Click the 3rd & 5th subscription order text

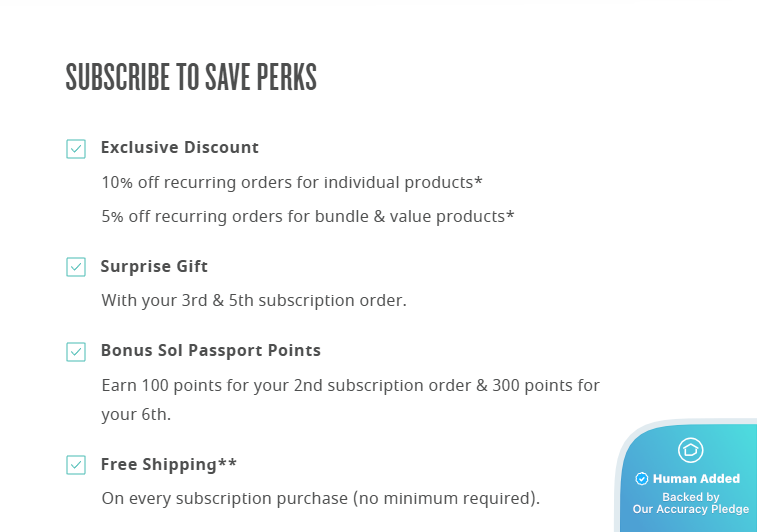(x=254, y=300)
